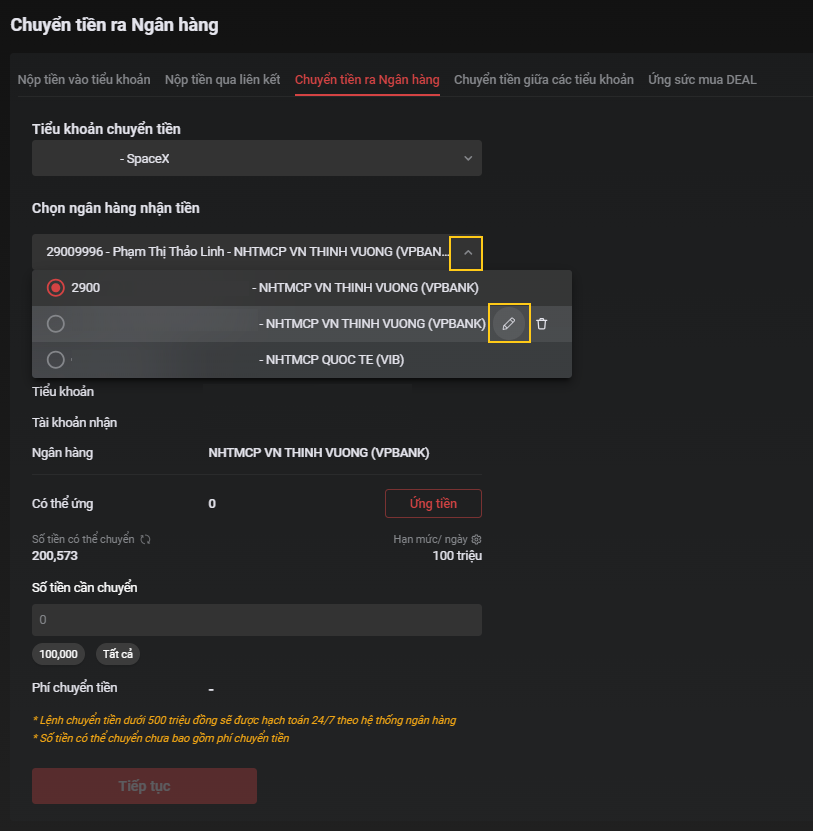Open Nộp tiền qua liên kết tab

tap(222, 80)
